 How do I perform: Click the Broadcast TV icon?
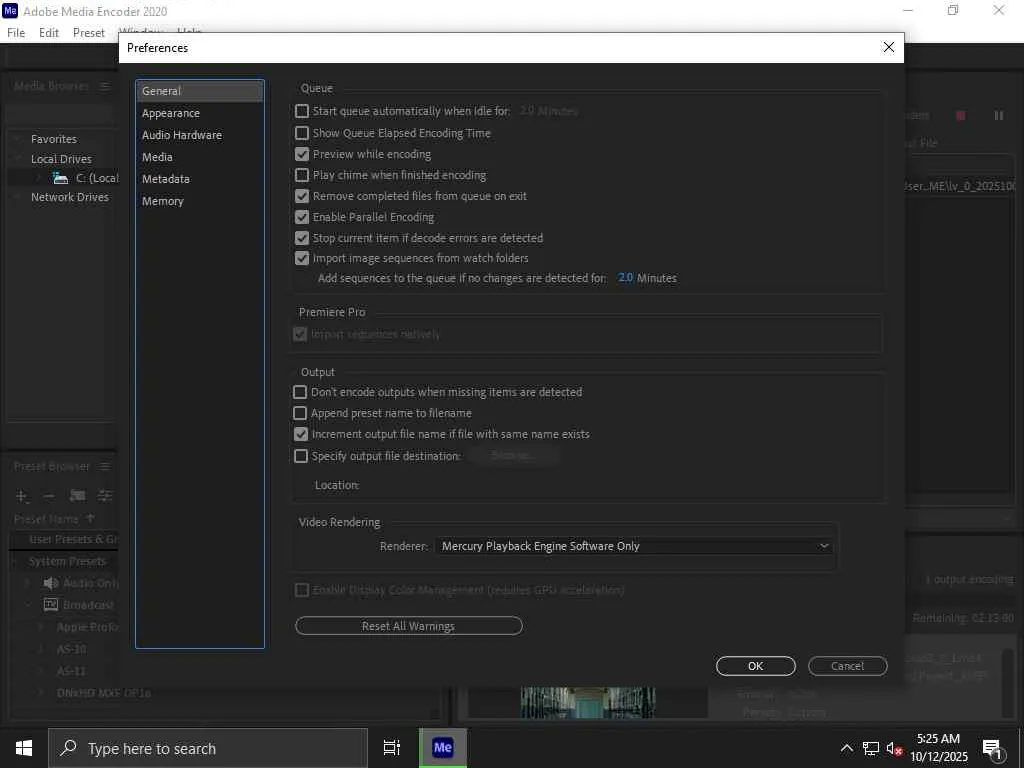(x=51, y=605)
